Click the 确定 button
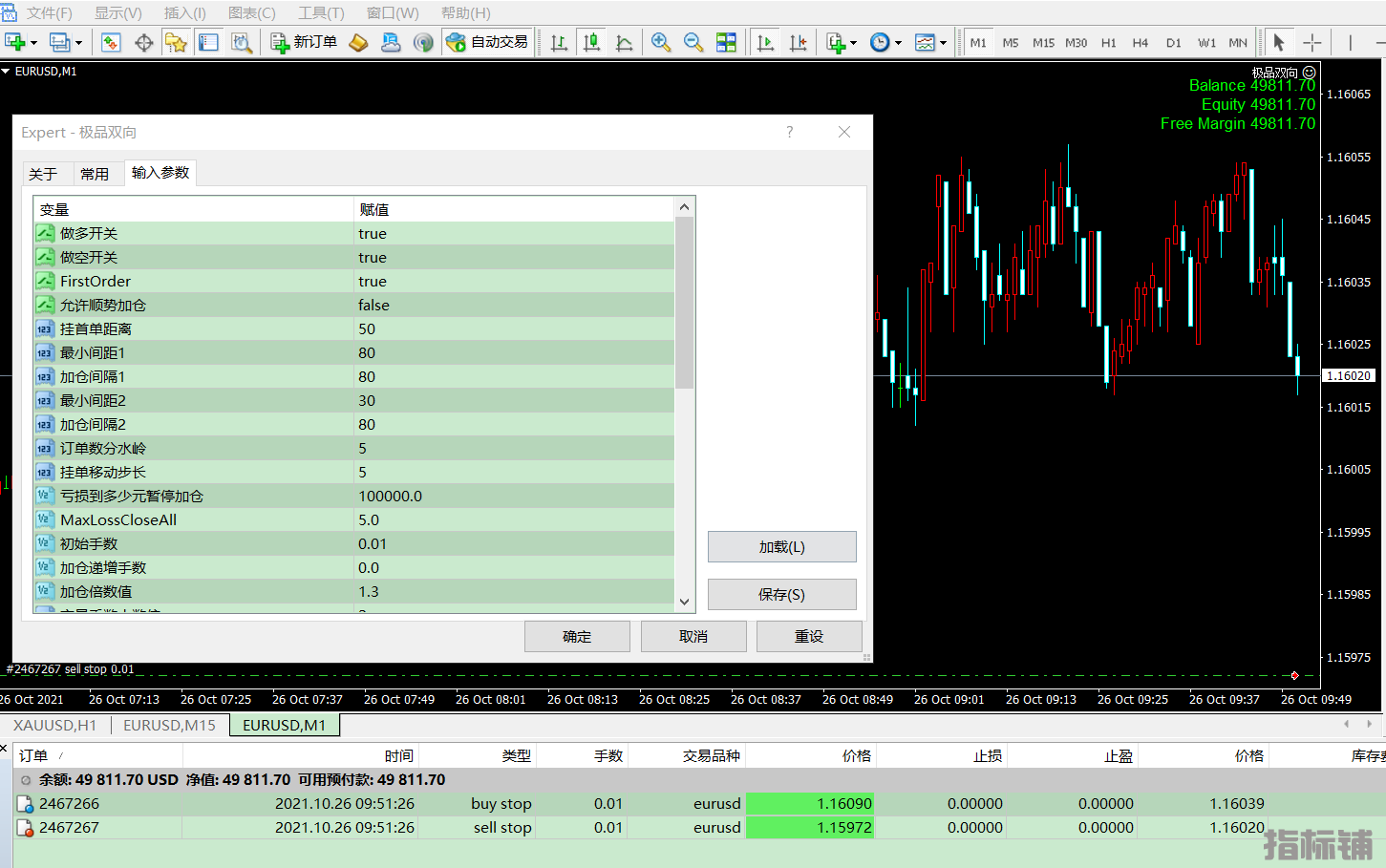This screenshot has width=1386, height=868. click(x=577, y=637)
